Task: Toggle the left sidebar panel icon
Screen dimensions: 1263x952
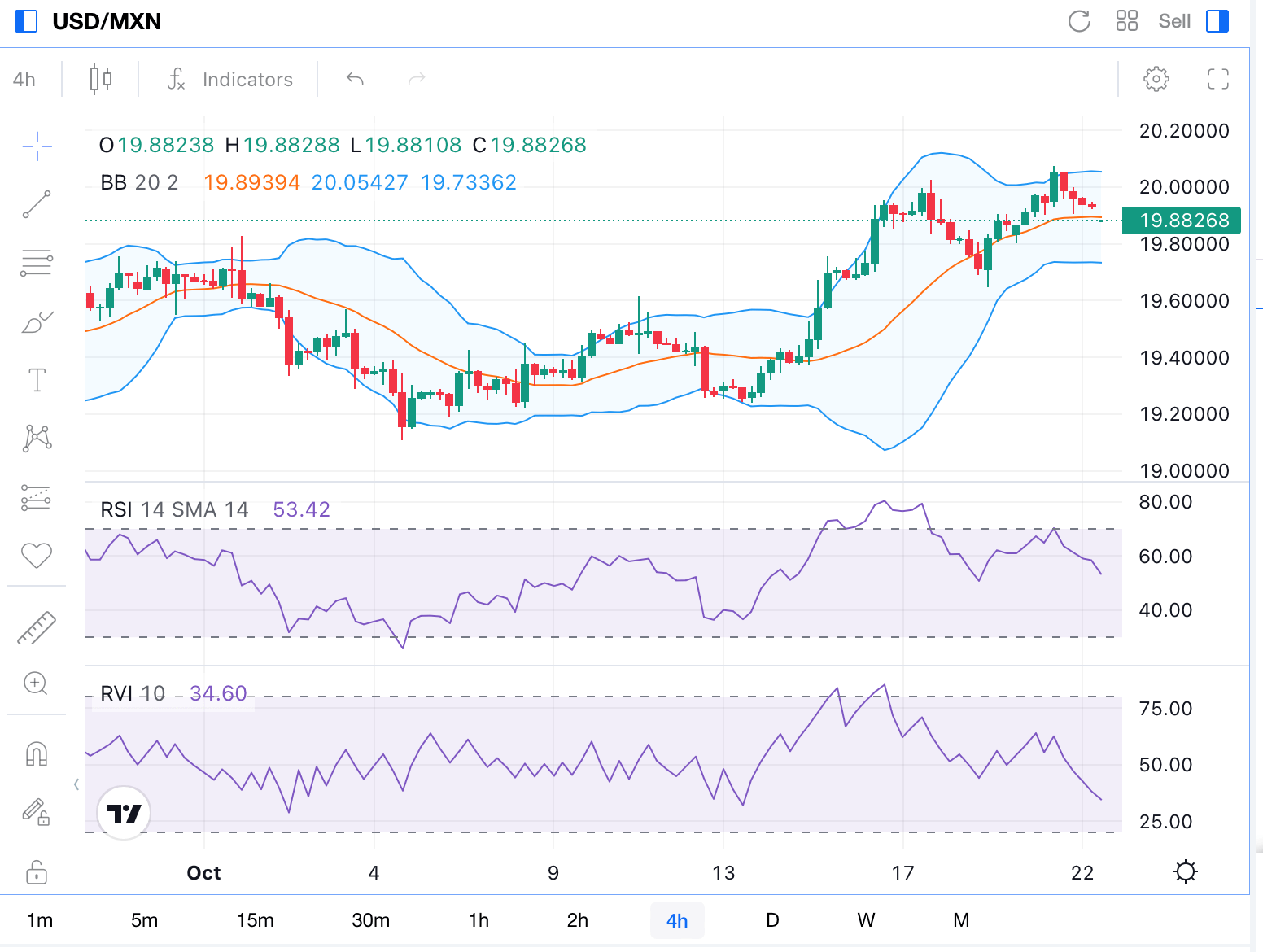Action: pyautogui.click(x=26, y=21)
